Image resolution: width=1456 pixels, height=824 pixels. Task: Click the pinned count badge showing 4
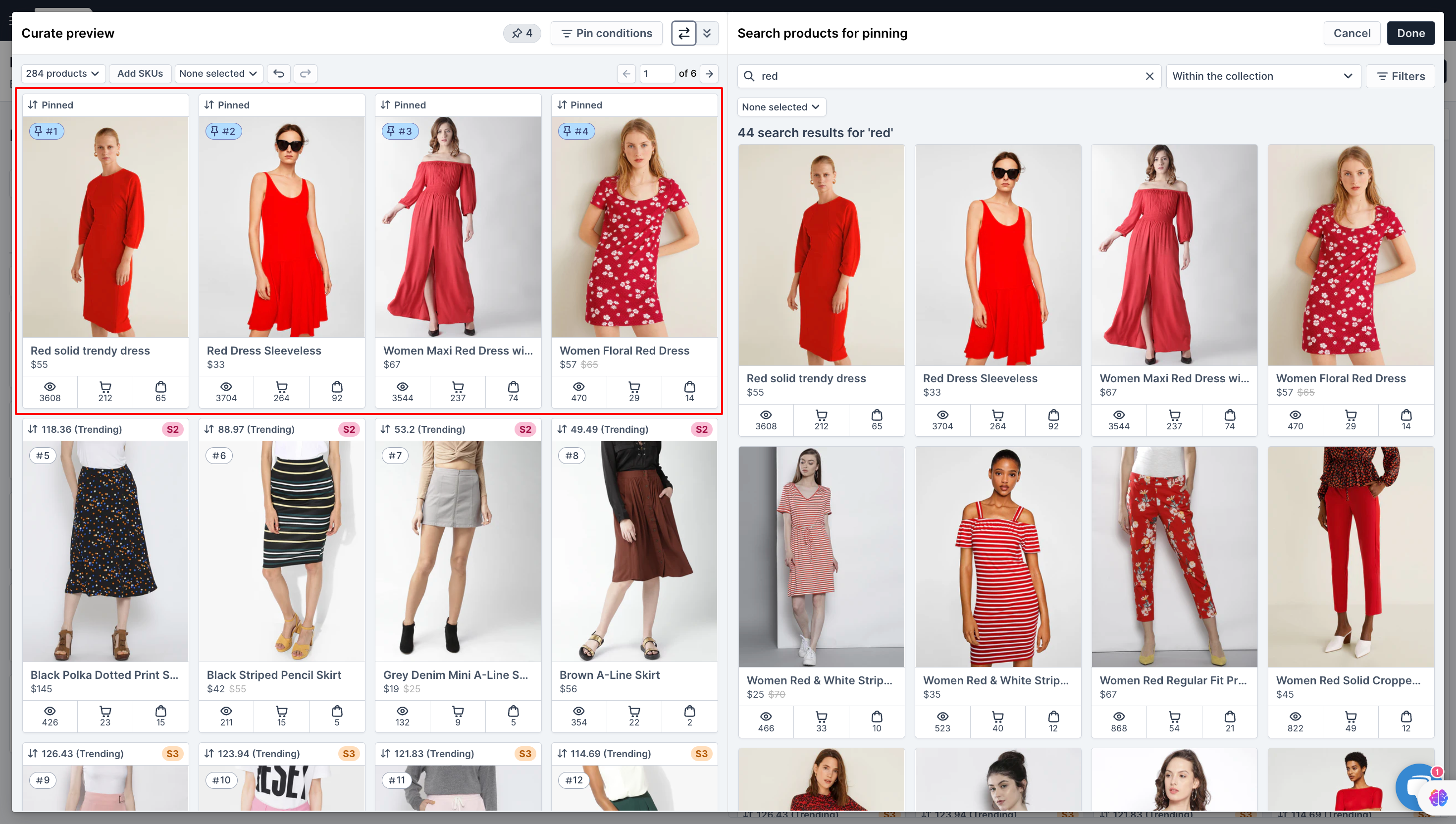tap(522, 33)
